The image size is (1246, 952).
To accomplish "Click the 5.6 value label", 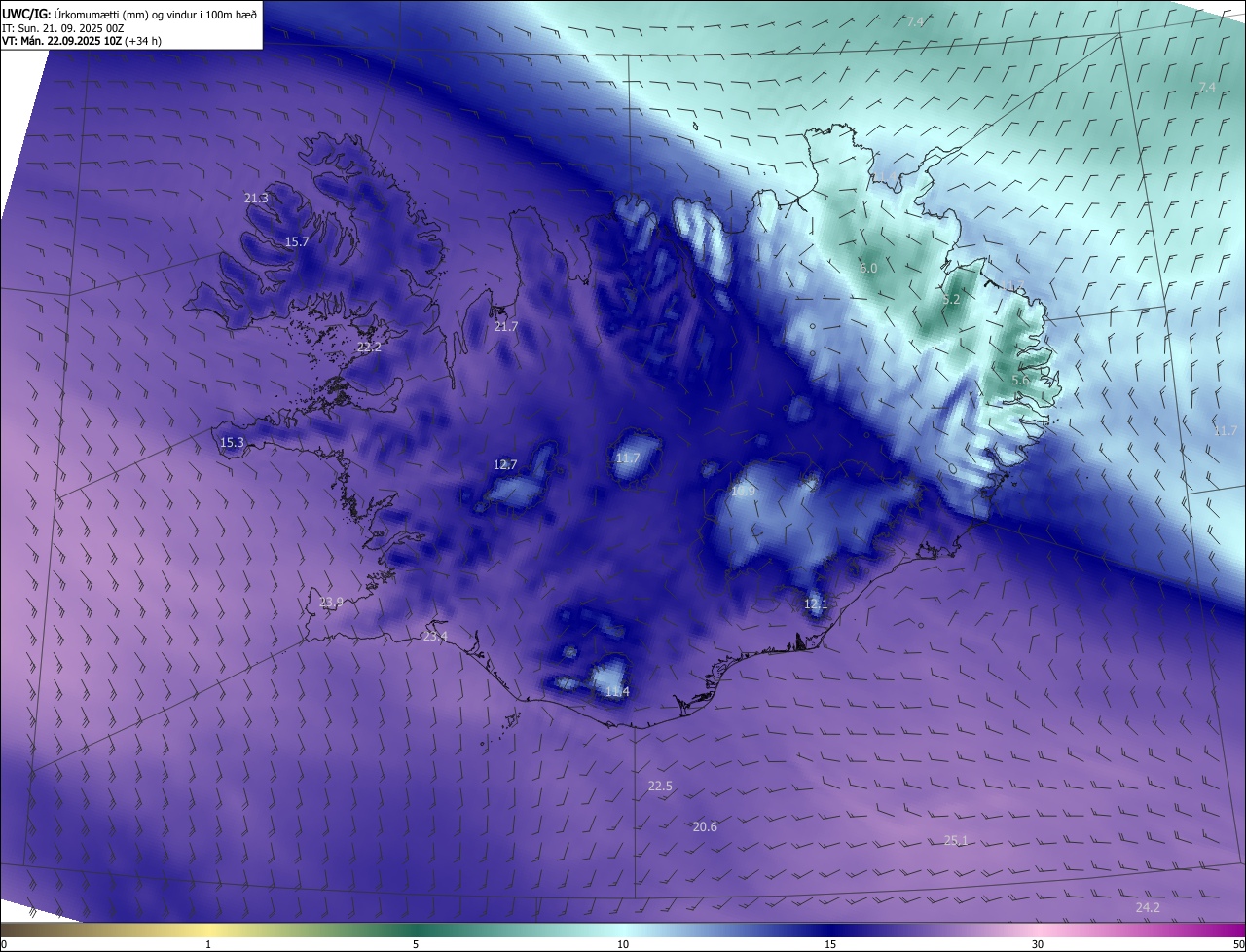I will click(1020, 380).
